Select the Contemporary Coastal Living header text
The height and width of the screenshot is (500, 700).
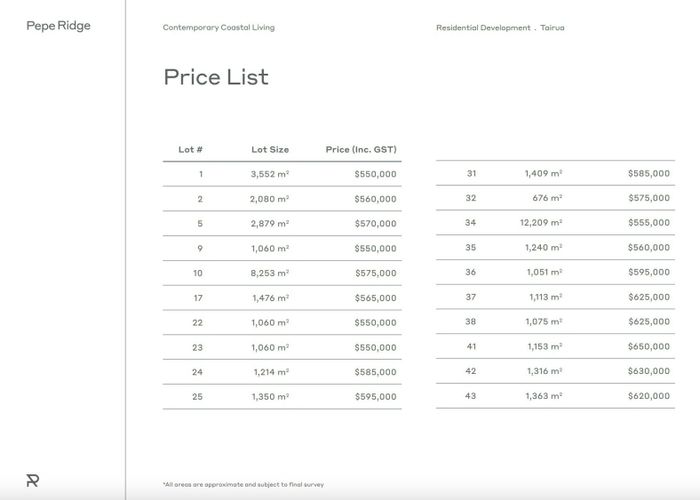[x=219, y=28]
